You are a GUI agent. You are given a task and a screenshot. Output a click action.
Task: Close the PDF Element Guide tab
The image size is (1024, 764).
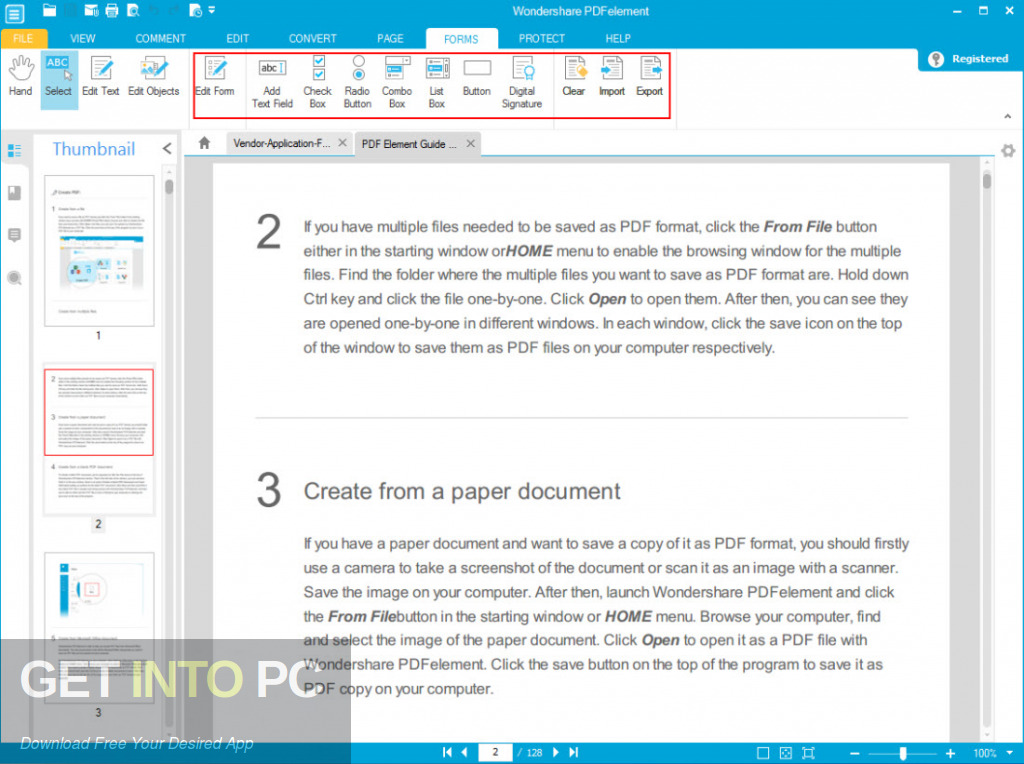[x=471, y=143]
